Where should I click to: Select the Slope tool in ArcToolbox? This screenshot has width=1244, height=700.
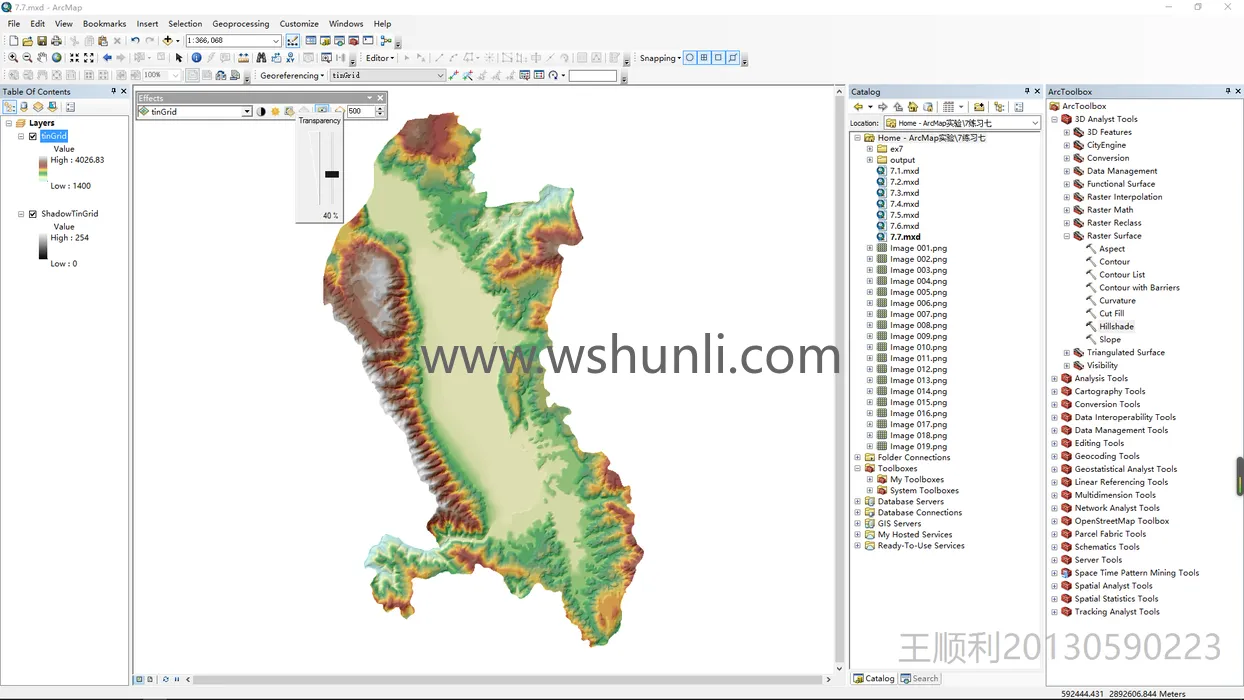[1110, 340]
